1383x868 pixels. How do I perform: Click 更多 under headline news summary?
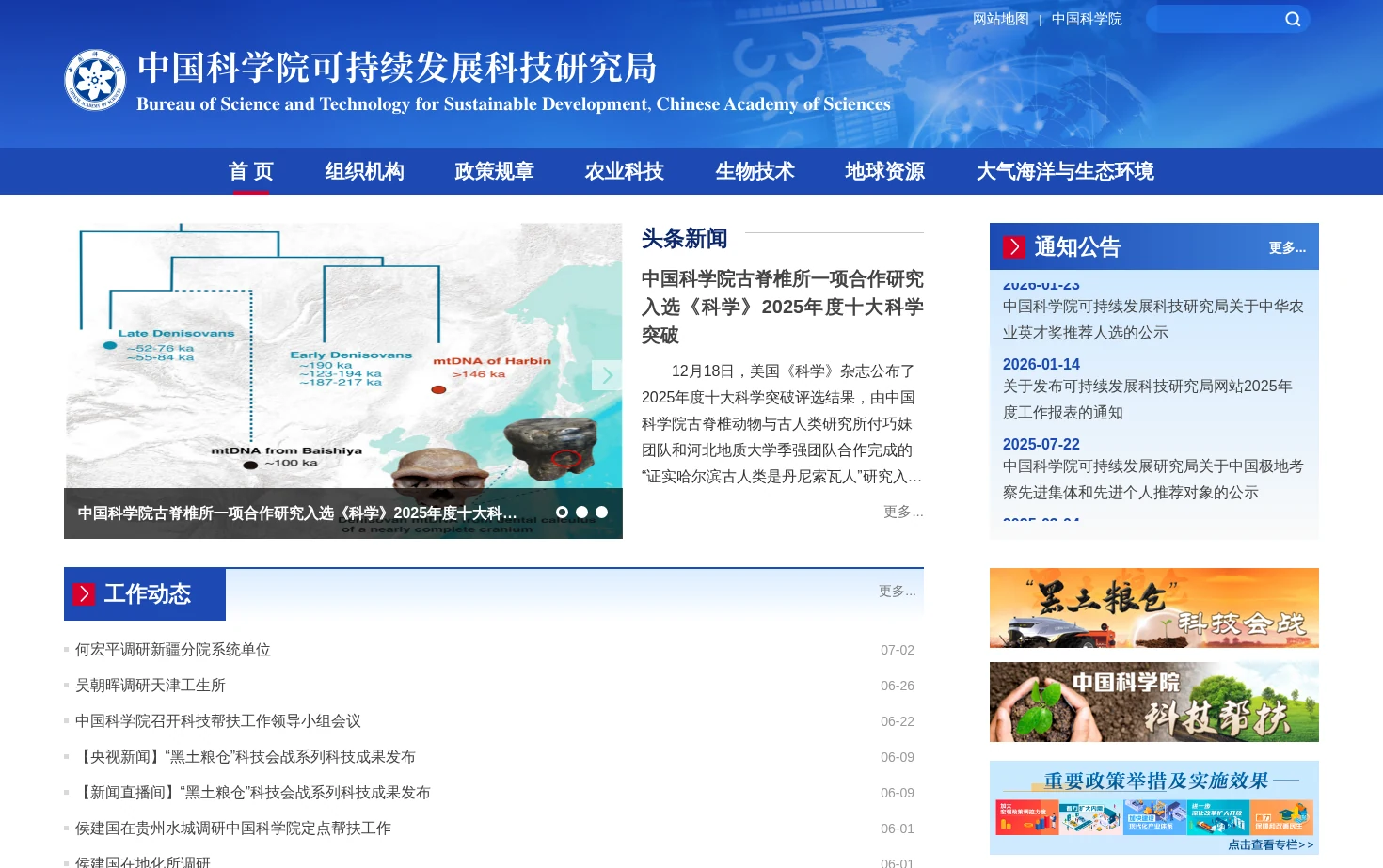point(903,512)
